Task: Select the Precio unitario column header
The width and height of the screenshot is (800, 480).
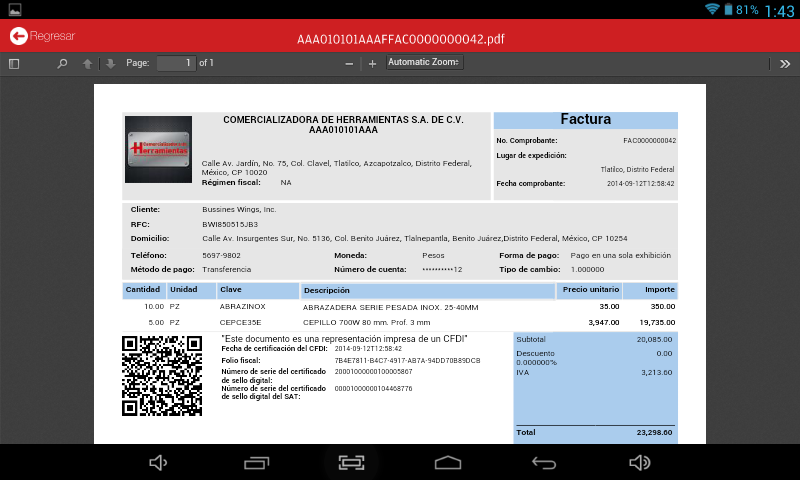Action: (591, 289)
